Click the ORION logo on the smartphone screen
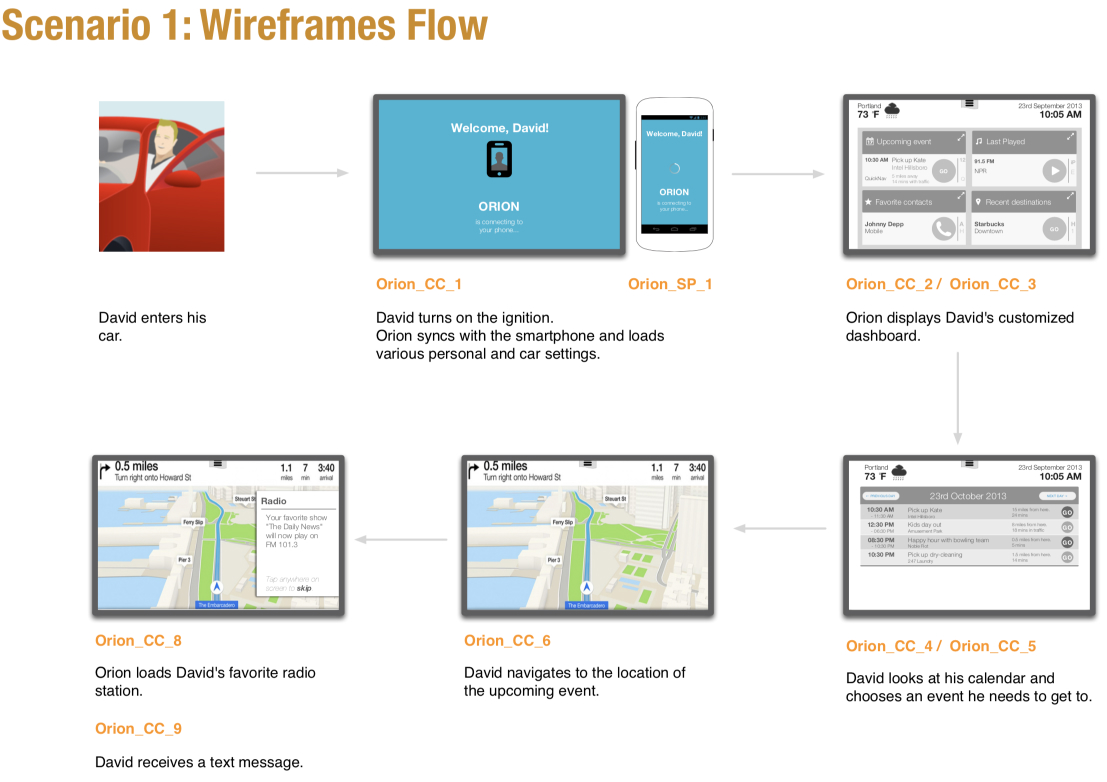This screenshot has width=1107, height=782. (673, 192)
